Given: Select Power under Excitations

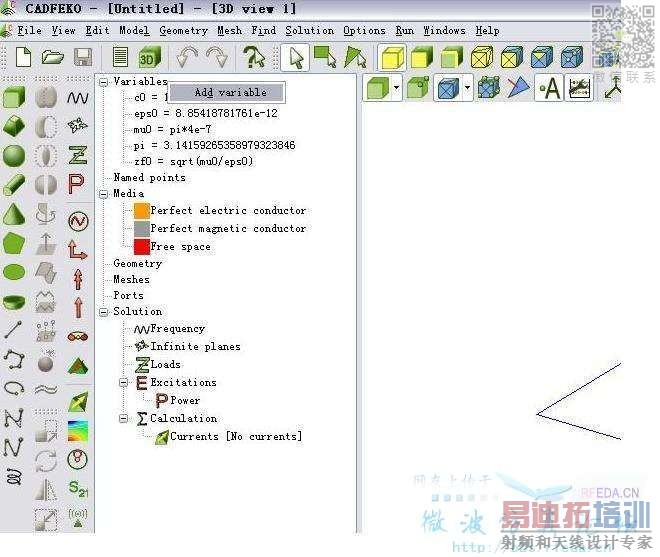Looking at the screenshot, I should pos(185,400).
